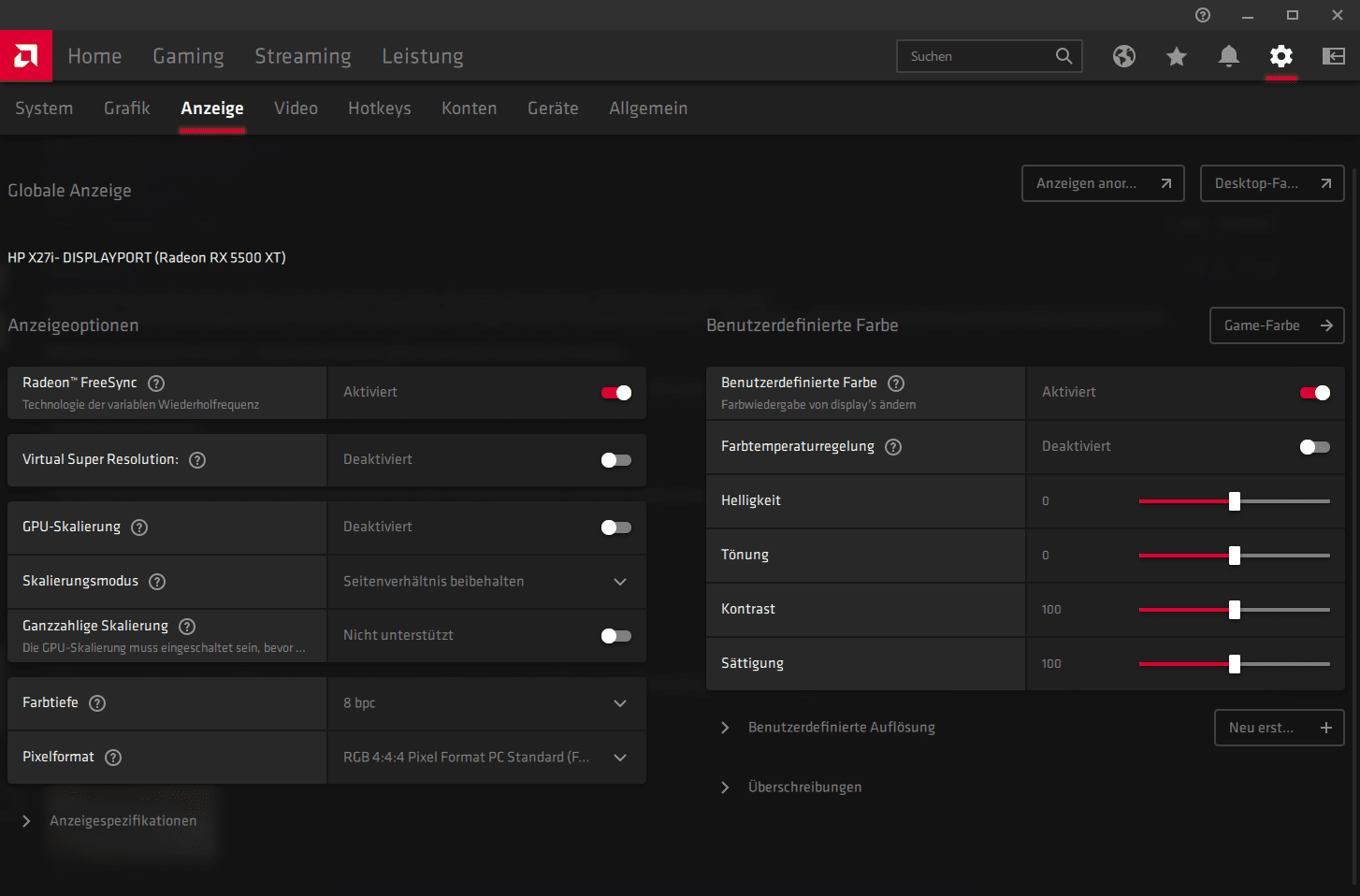The image size is (1360, 896).
Task: Click the Suchen search field
Action: pyautogui.click(x=990, y=56)
